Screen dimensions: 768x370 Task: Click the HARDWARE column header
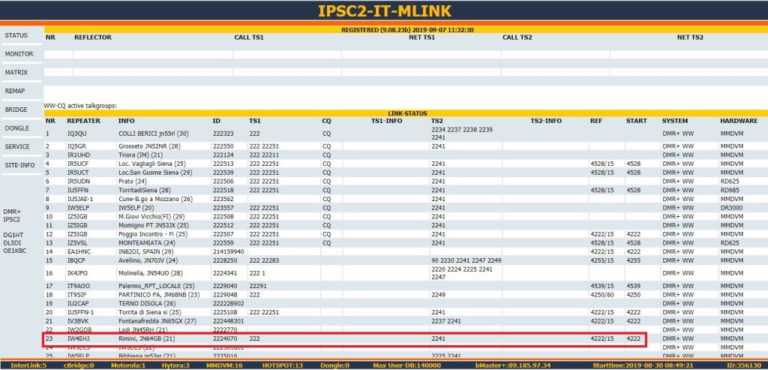739,121
